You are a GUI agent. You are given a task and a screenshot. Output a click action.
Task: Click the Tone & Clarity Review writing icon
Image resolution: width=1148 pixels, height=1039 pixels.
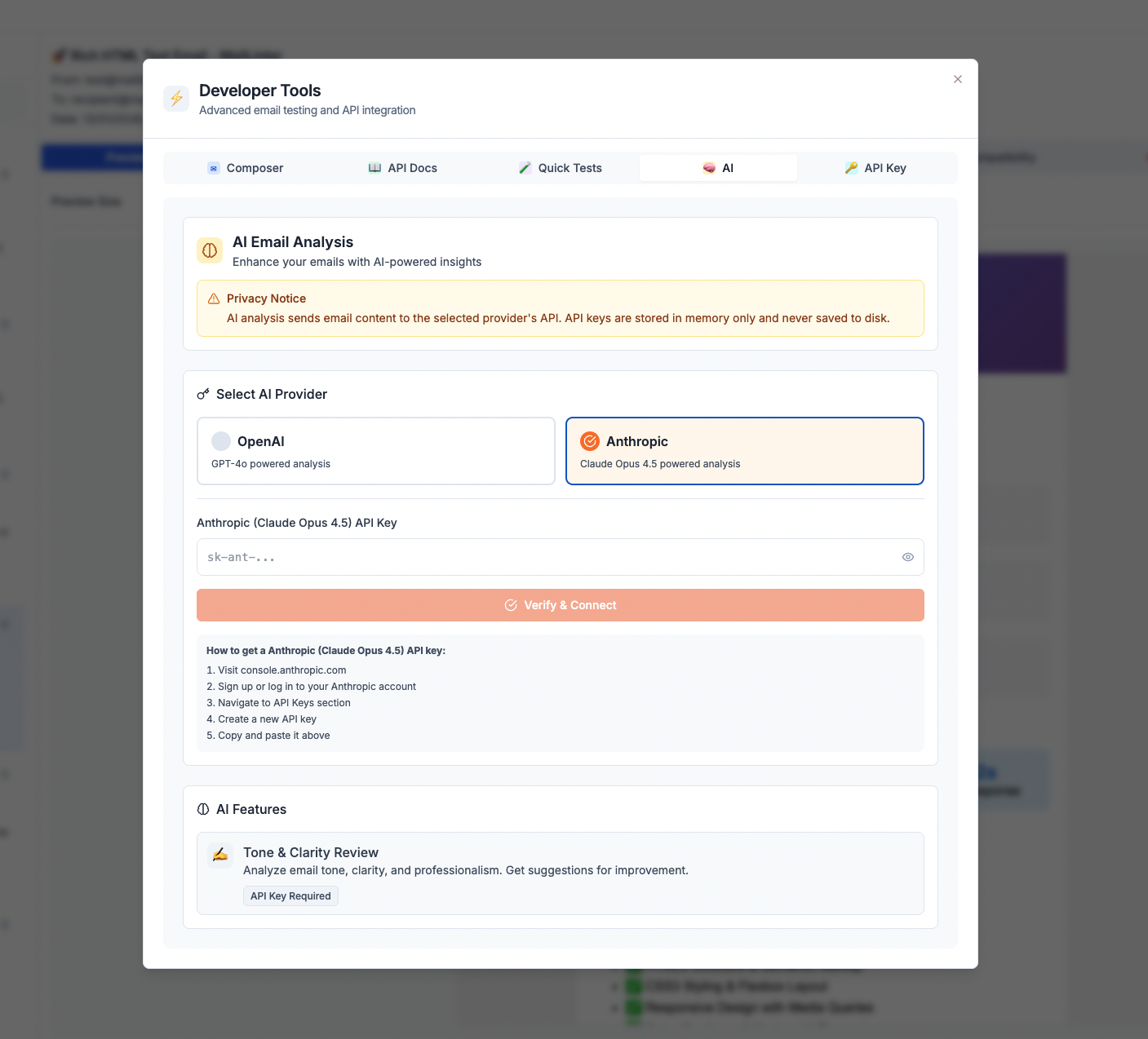[220, 856]
